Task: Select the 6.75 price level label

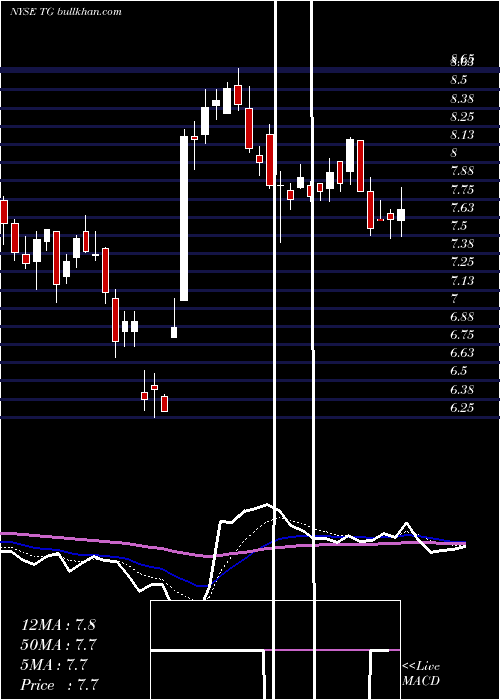Action: (462, 335)
